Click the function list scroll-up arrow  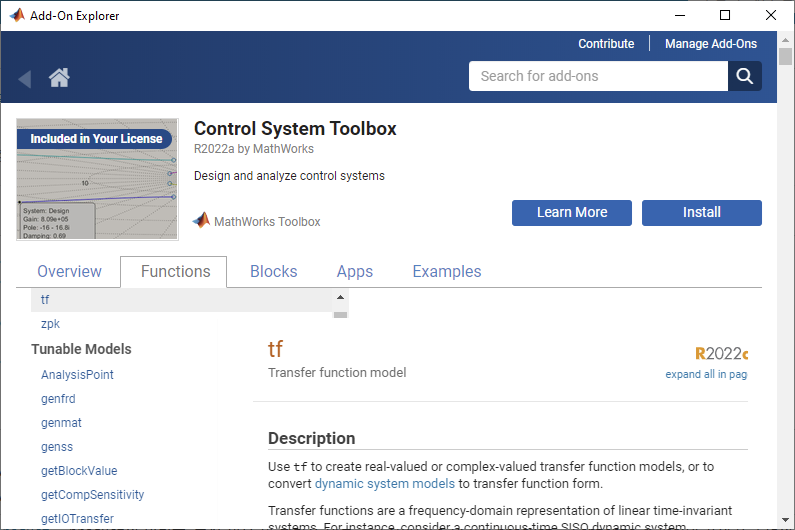pyautogui.click(x=341, y=297)
